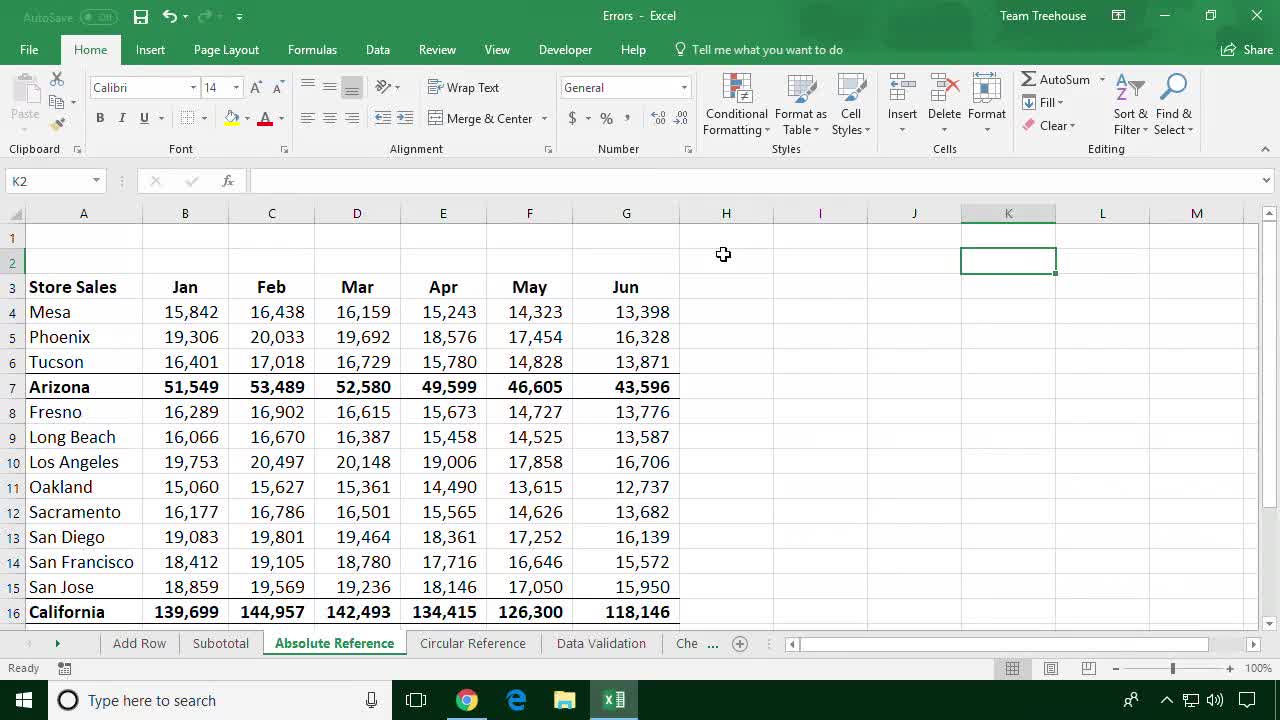Open the font size dropdown
The height and width of the screenshot is (720, 1280).
[236, 88]
